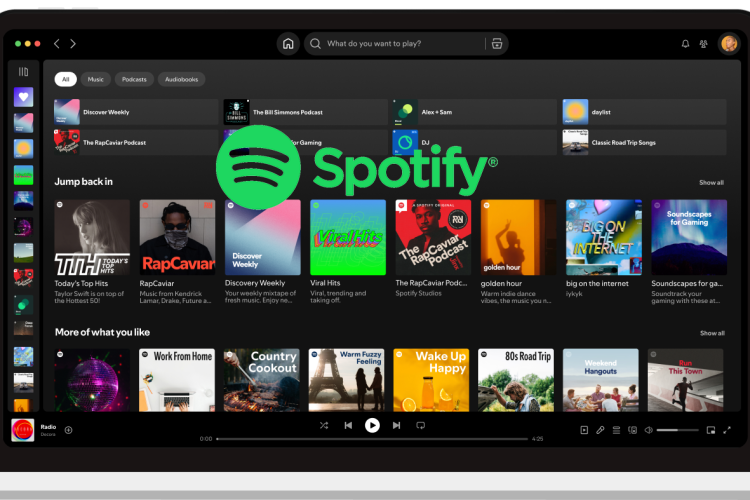Viewport: 750px width, 500px height.
Task: Select the All filter chip
Action: point(66,79)
